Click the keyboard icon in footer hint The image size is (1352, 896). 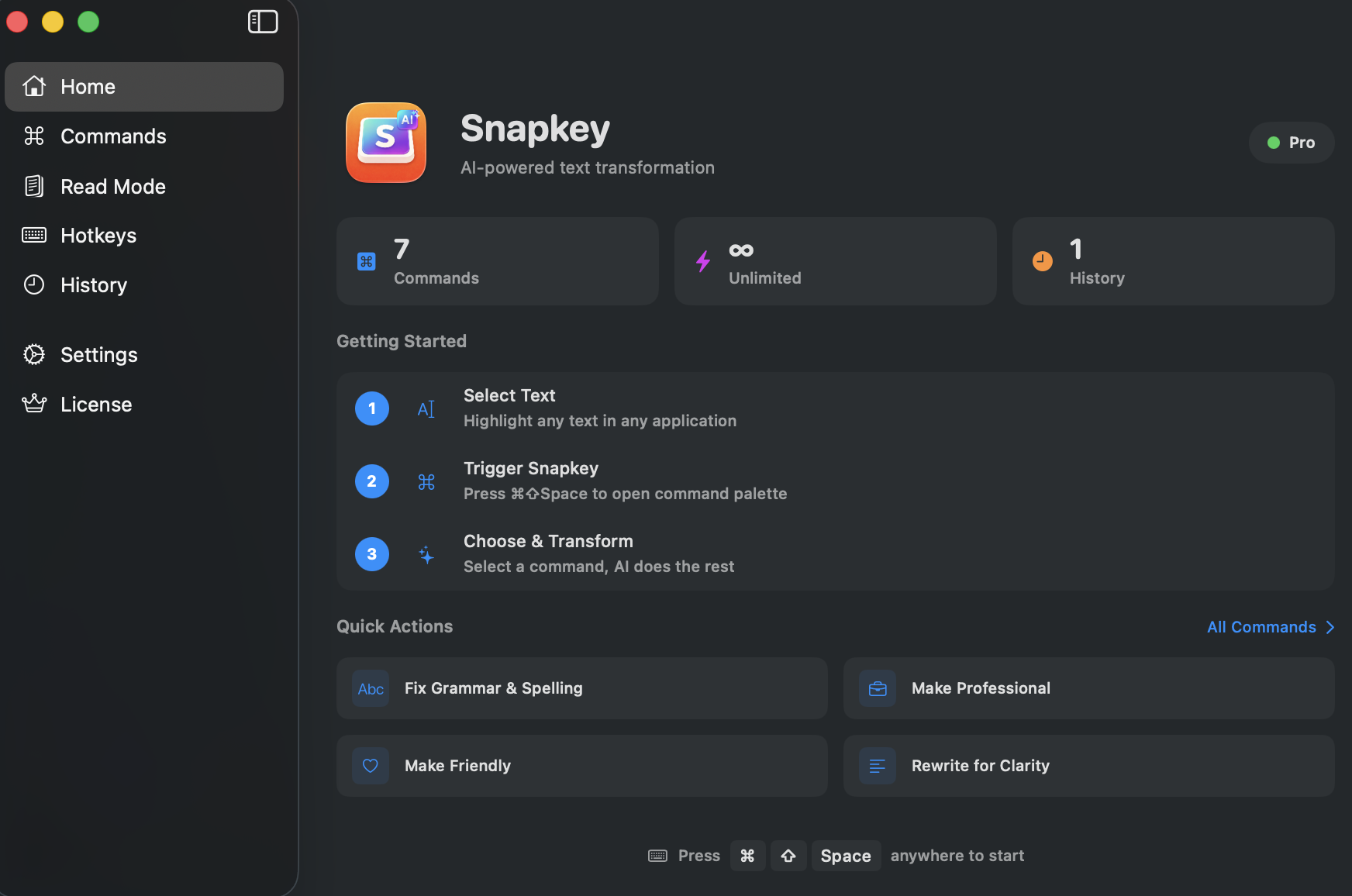click(657, 856)
